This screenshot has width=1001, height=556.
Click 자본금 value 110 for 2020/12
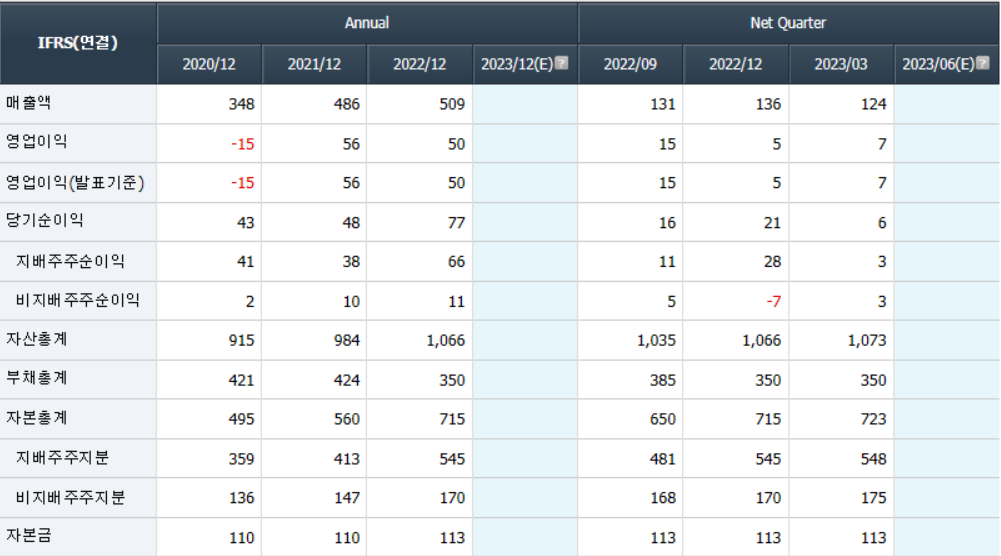click(x=242, y=538)
